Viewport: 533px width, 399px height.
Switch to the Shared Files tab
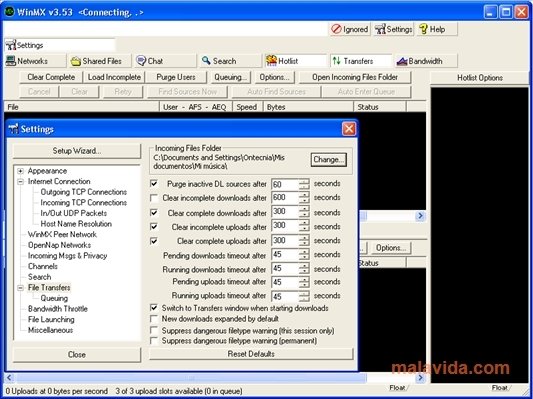click(x=100, y=61)
